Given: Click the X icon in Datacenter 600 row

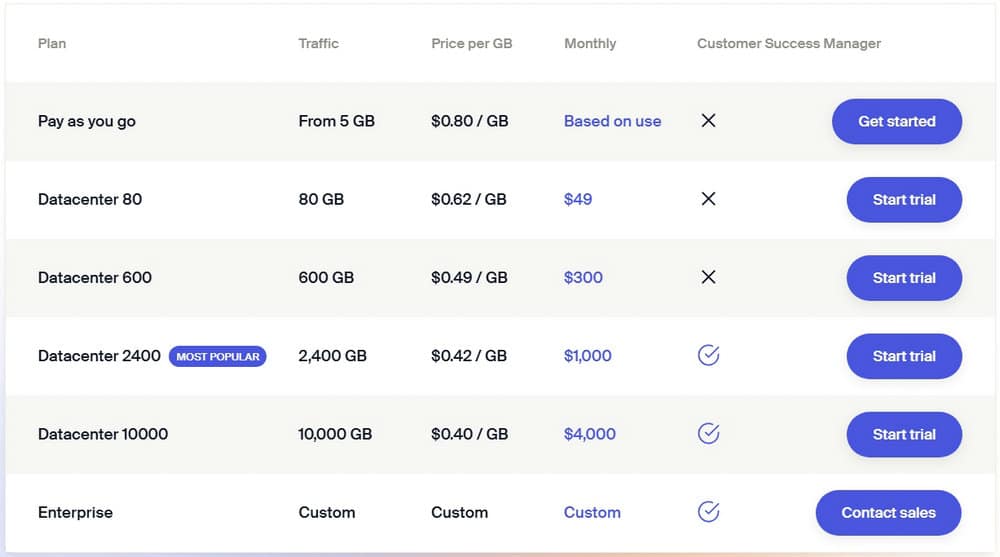Looking at the screenshot, I should point(708,277).
